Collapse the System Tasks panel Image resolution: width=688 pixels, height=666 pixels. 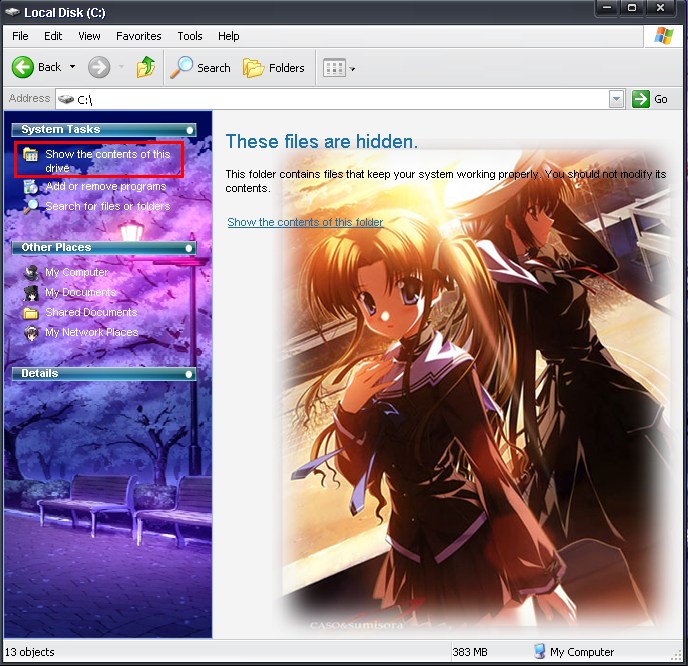coord(190,130)
